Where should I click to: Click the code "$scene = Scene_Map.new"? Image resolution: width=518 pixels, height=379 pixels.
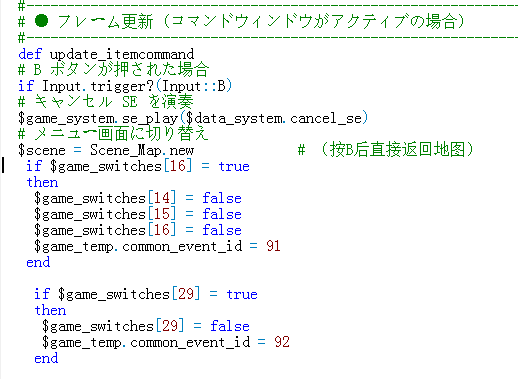(106, 150)
